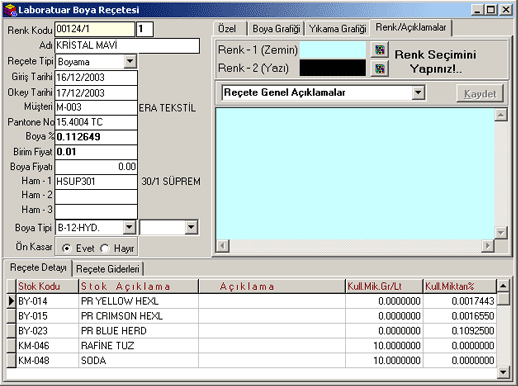
Task: Click the PR CRIMSON HEXL cell
Action: tap(139, 316)
